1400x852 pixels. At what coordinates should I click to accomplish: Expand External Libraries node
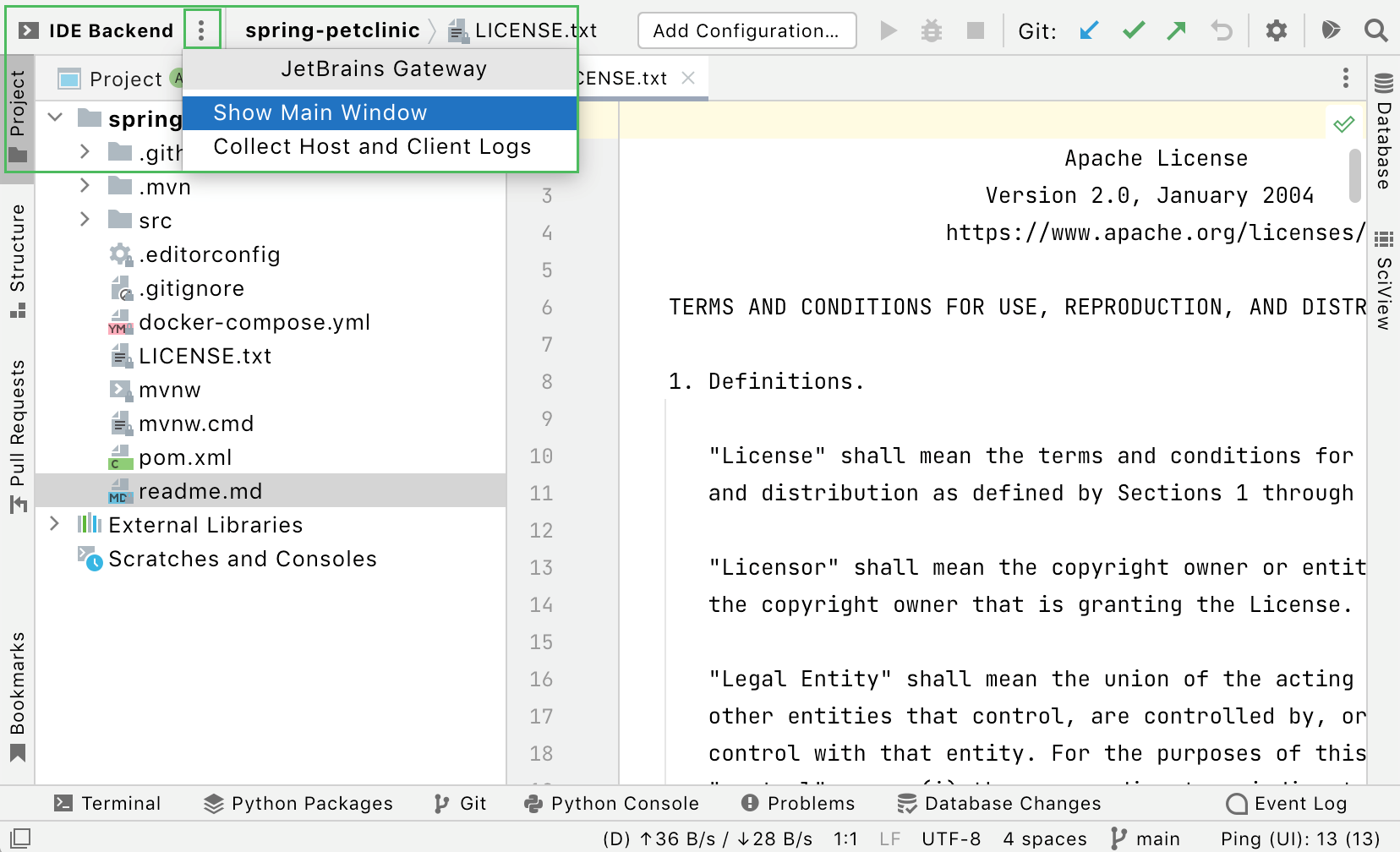[x=55, y=524]
